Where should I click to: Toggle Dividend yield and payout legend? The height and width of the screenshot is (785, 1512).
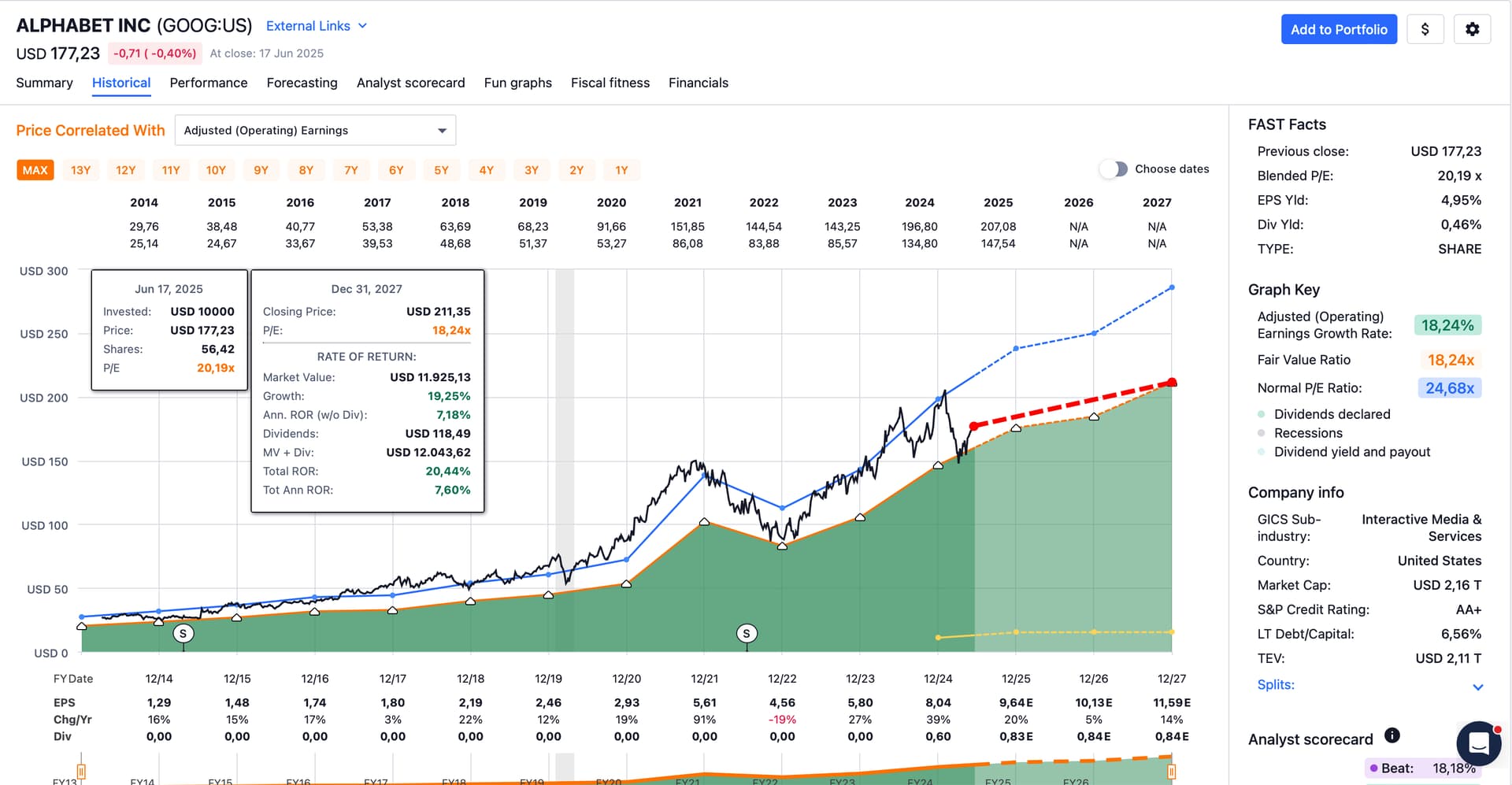(1344, 452)
